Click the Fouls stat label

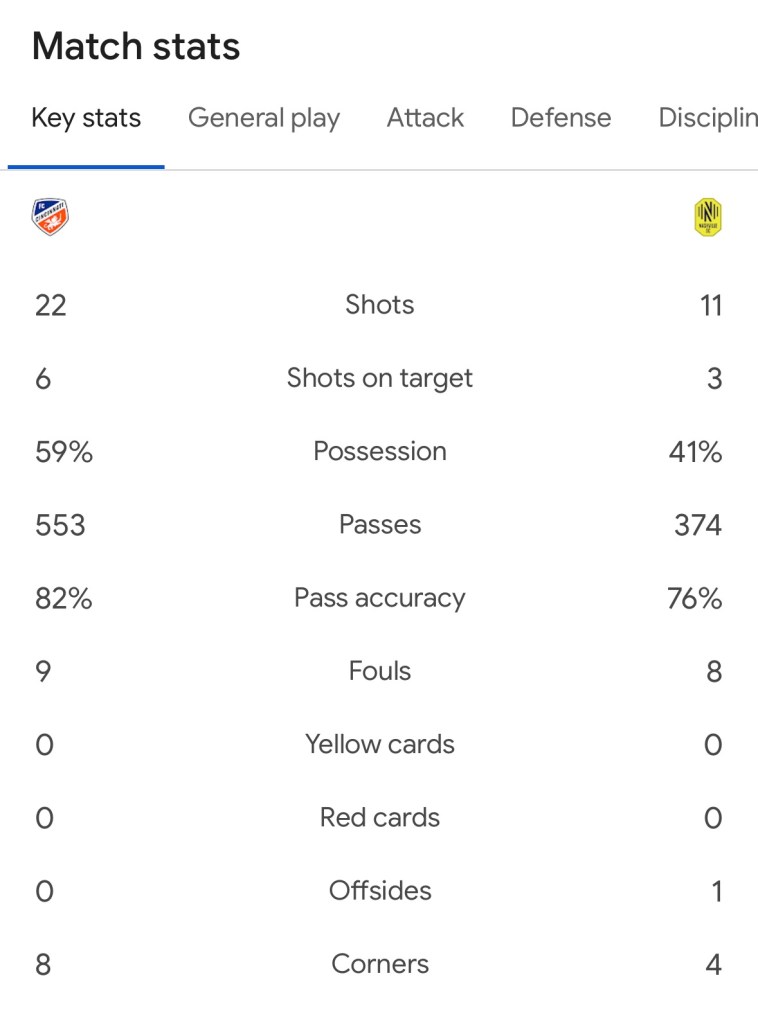click(x=380, y=671)
